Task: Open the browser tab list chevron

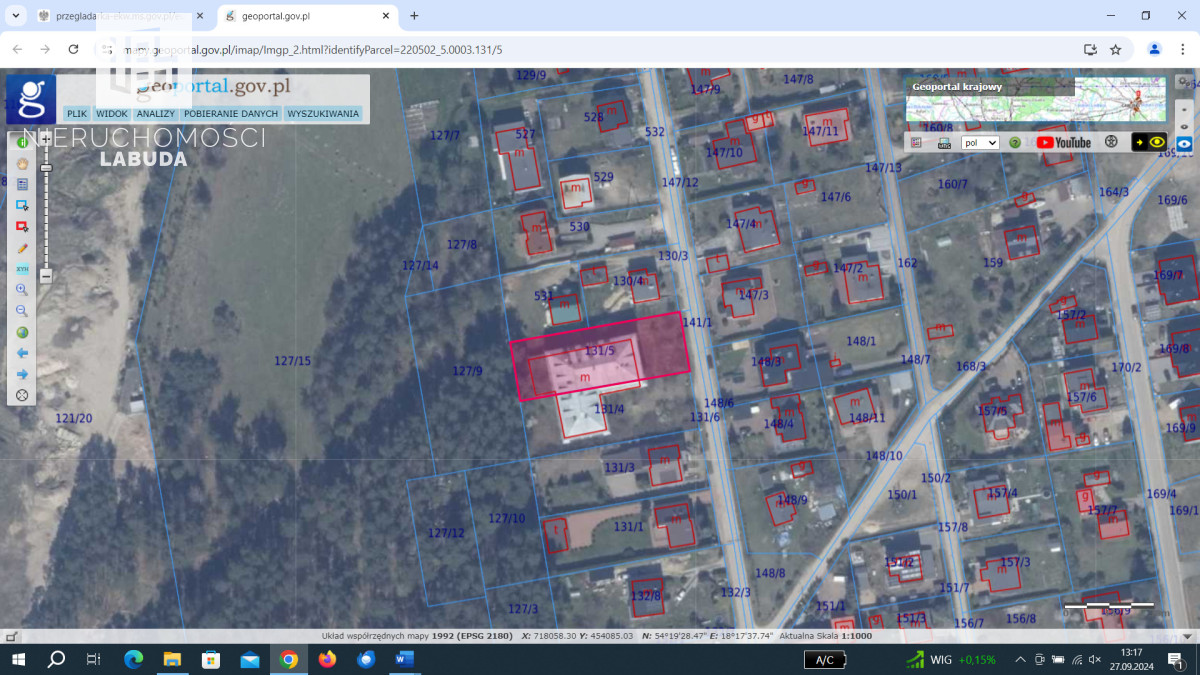Action: pyautogui.click(x=15, y=16)
